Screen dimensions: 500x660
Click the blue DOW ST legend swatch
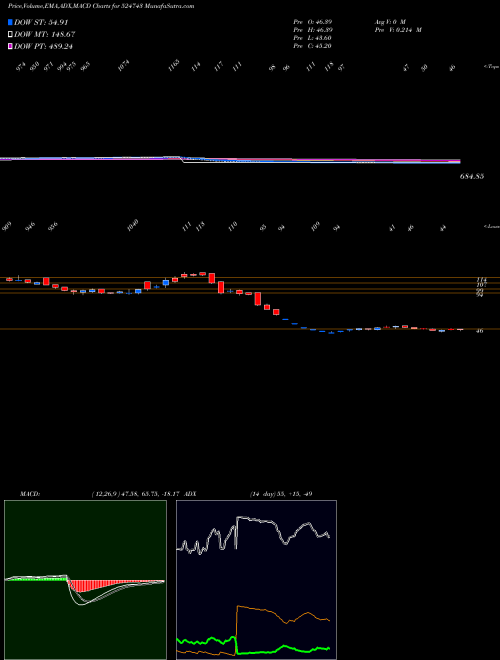tap(10, 22)
